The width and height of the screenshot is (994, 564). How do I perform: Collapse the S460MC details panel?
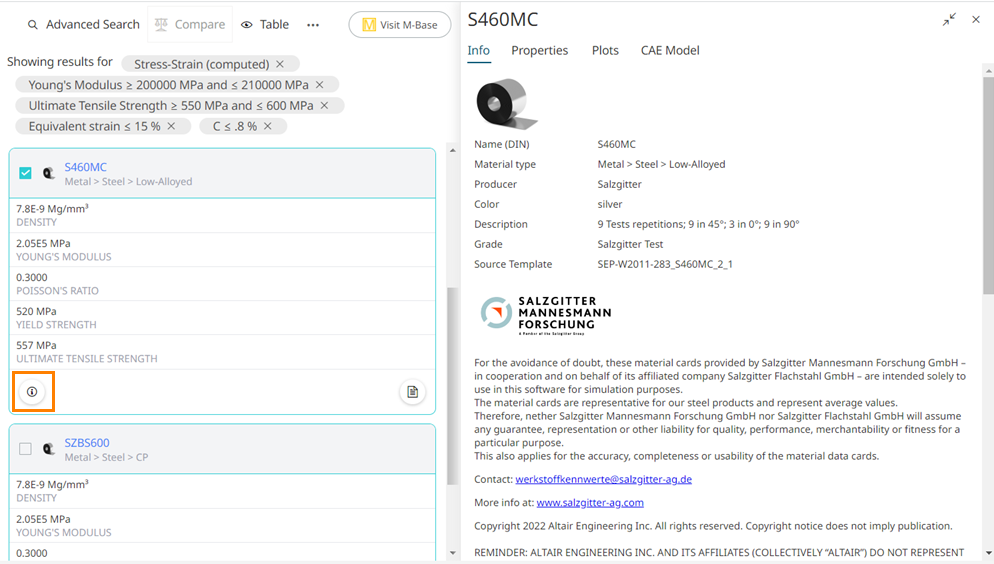pos(949,20)
